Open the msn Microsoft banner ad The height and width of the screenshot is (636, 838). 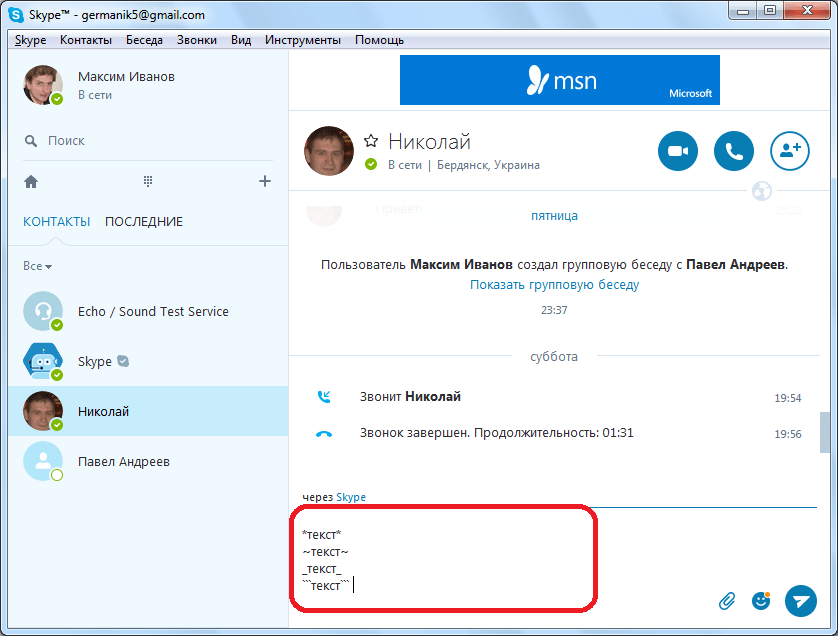point(560,80)
